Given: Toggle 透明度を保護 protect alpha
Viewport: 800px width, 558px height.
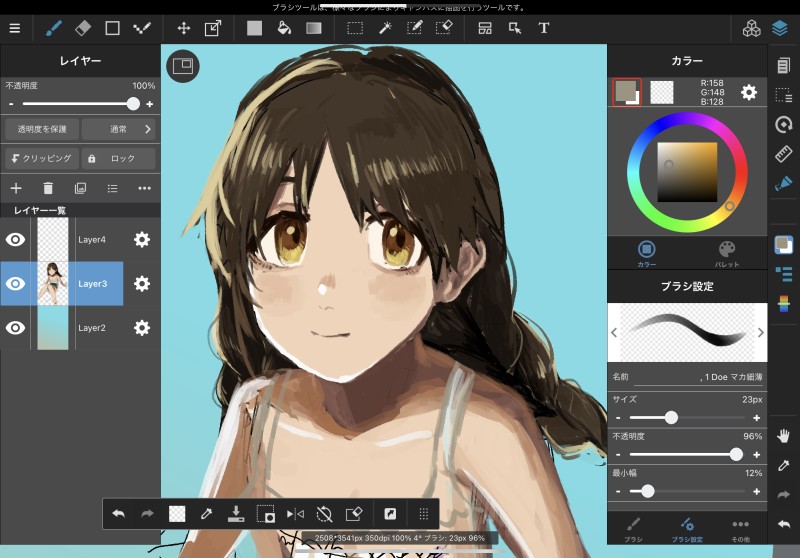Looking at the screenshot, I should click(42, 129).
